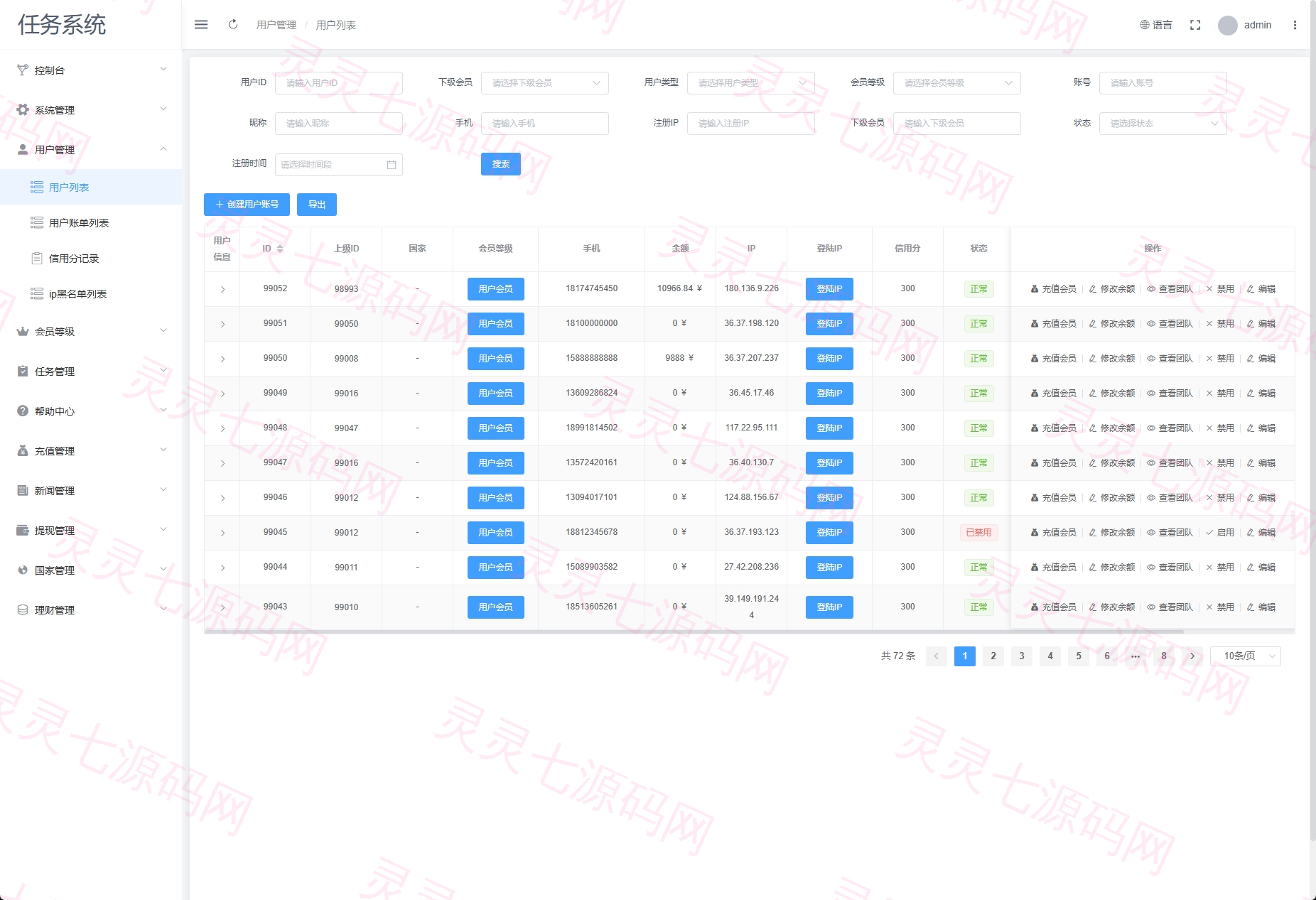Click 控制台 sidebar icon
1316x900 pixels.
[23, 70]
